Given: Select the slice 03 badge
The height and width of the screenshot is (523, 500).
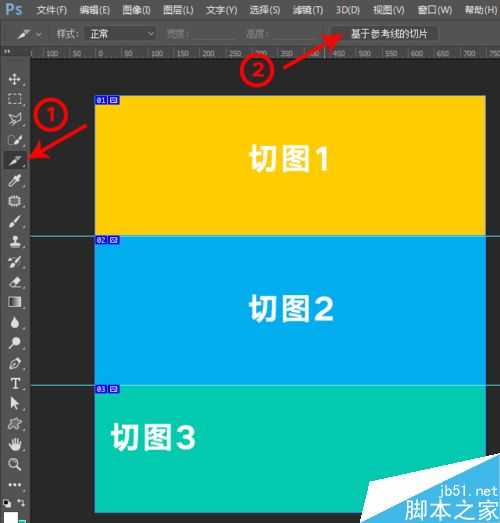Looking at the screenshot, I should click(107, 389).
